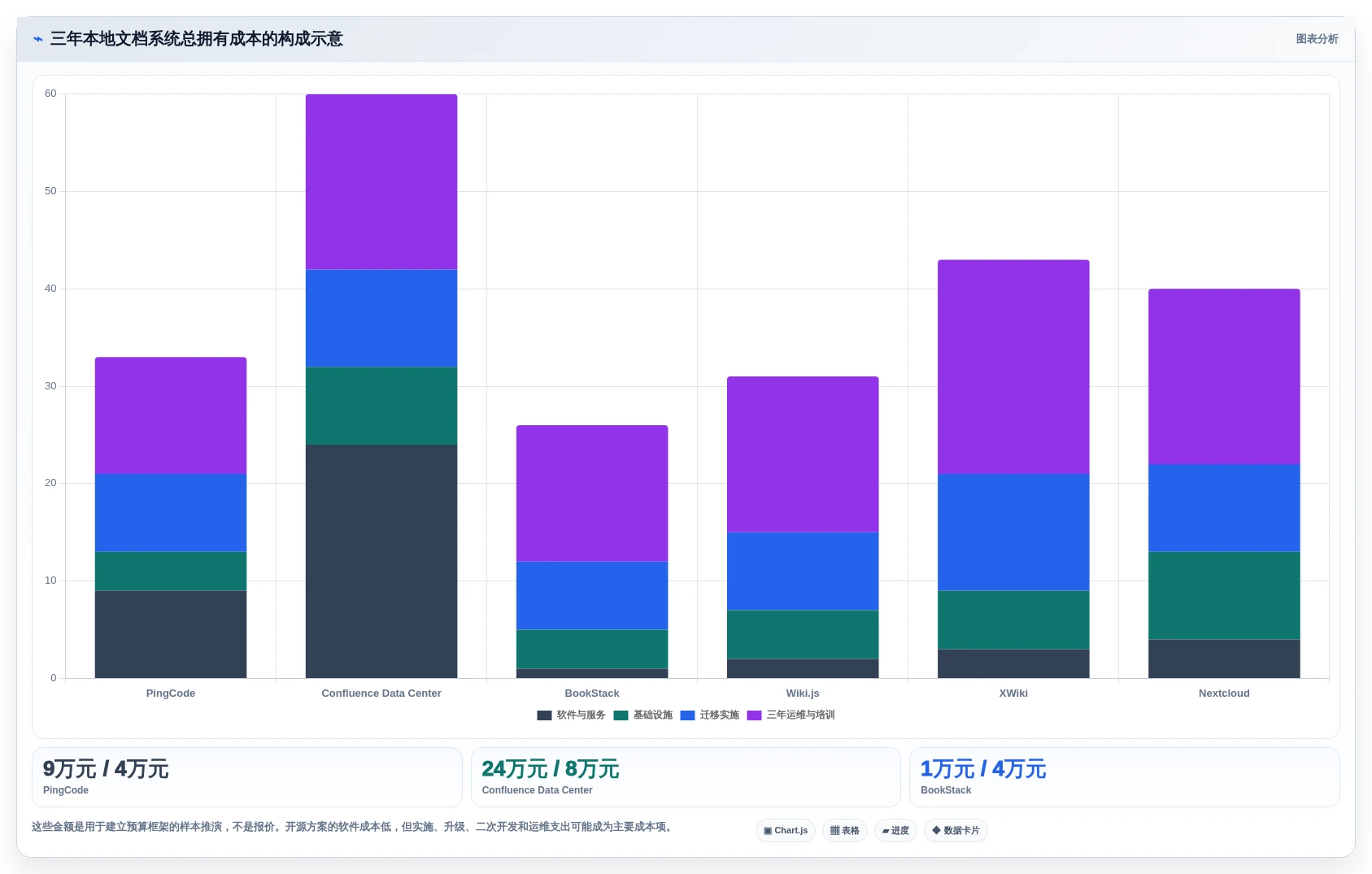
Task: Click the BookStack caption in the summary card
Action: (x=946, y=790)
